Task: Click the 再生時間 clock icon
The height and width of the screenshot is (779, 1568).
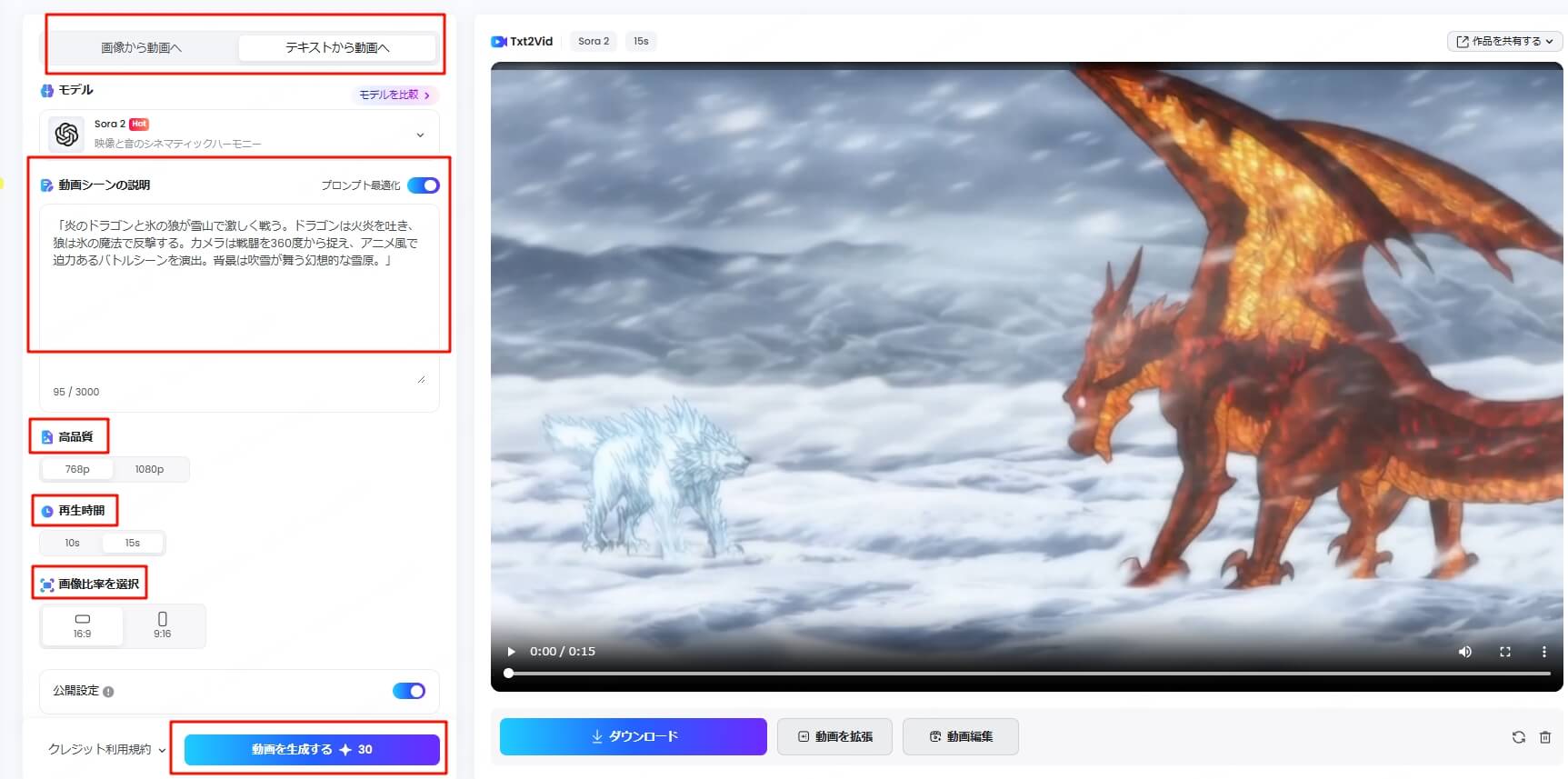Action: pos(47,511)
